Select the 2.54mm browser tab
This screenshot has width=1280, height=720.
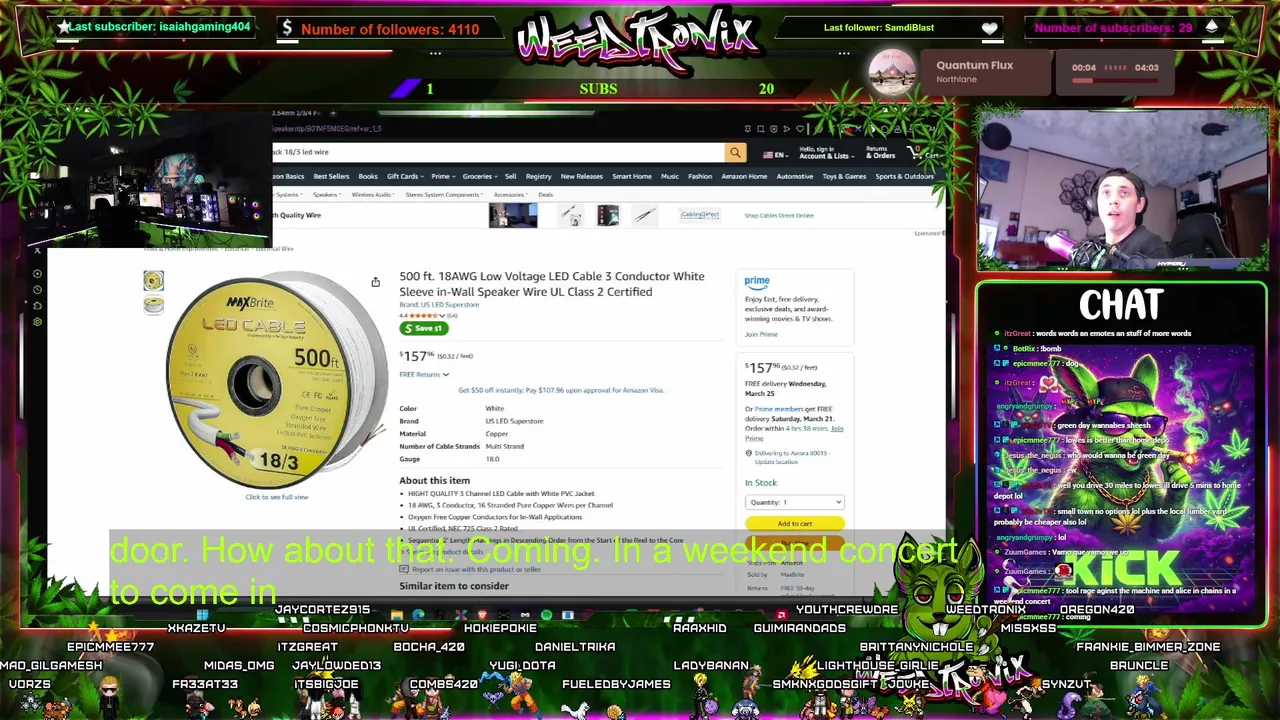[x=297, y=113]
